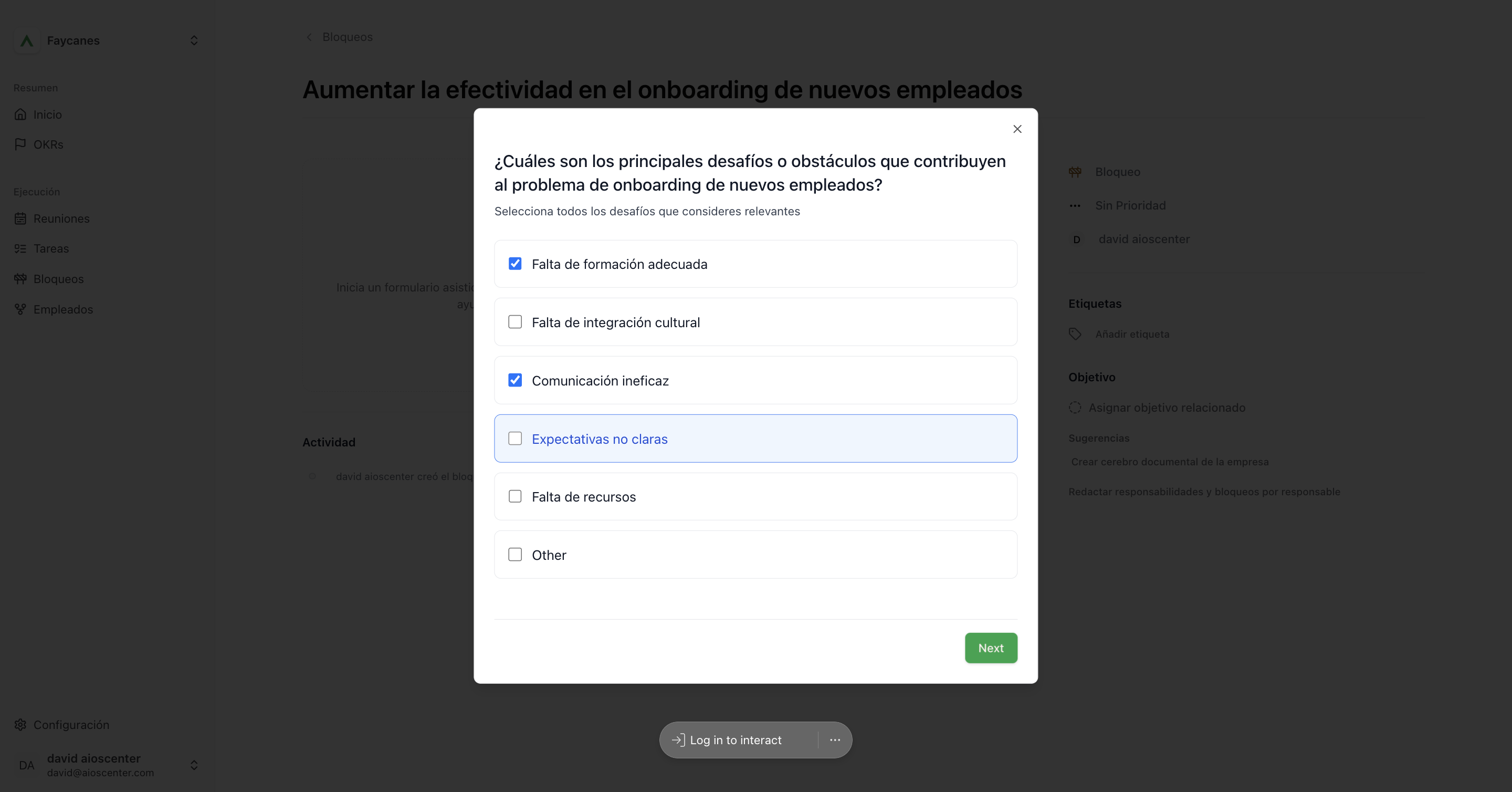
Task: Check the Expectativas no claras checkbox
Action: (x=514, y=439)
